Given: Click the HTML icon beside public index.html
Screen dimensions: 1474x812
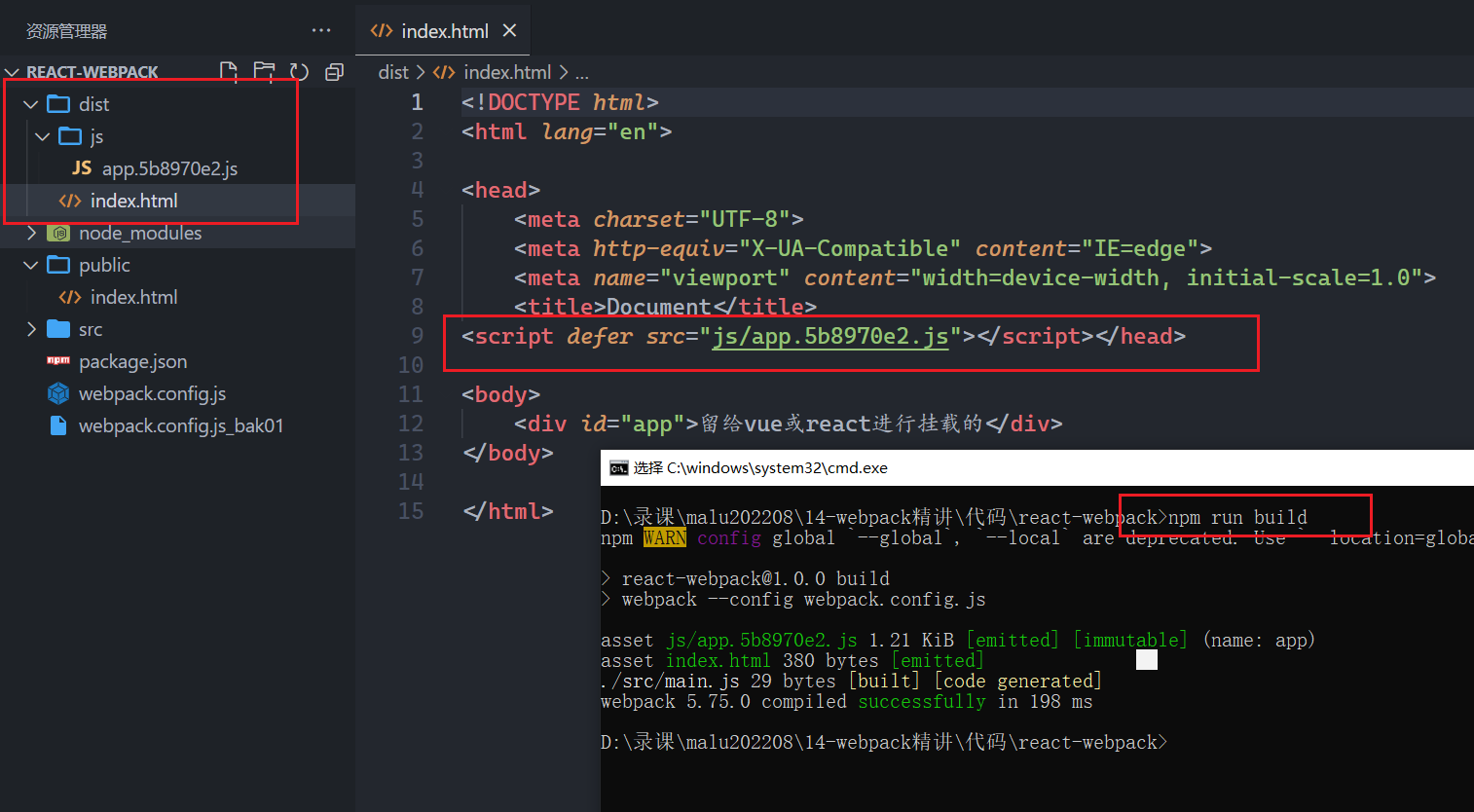Looking at the screenshot, I should click(x=70, y=297).
